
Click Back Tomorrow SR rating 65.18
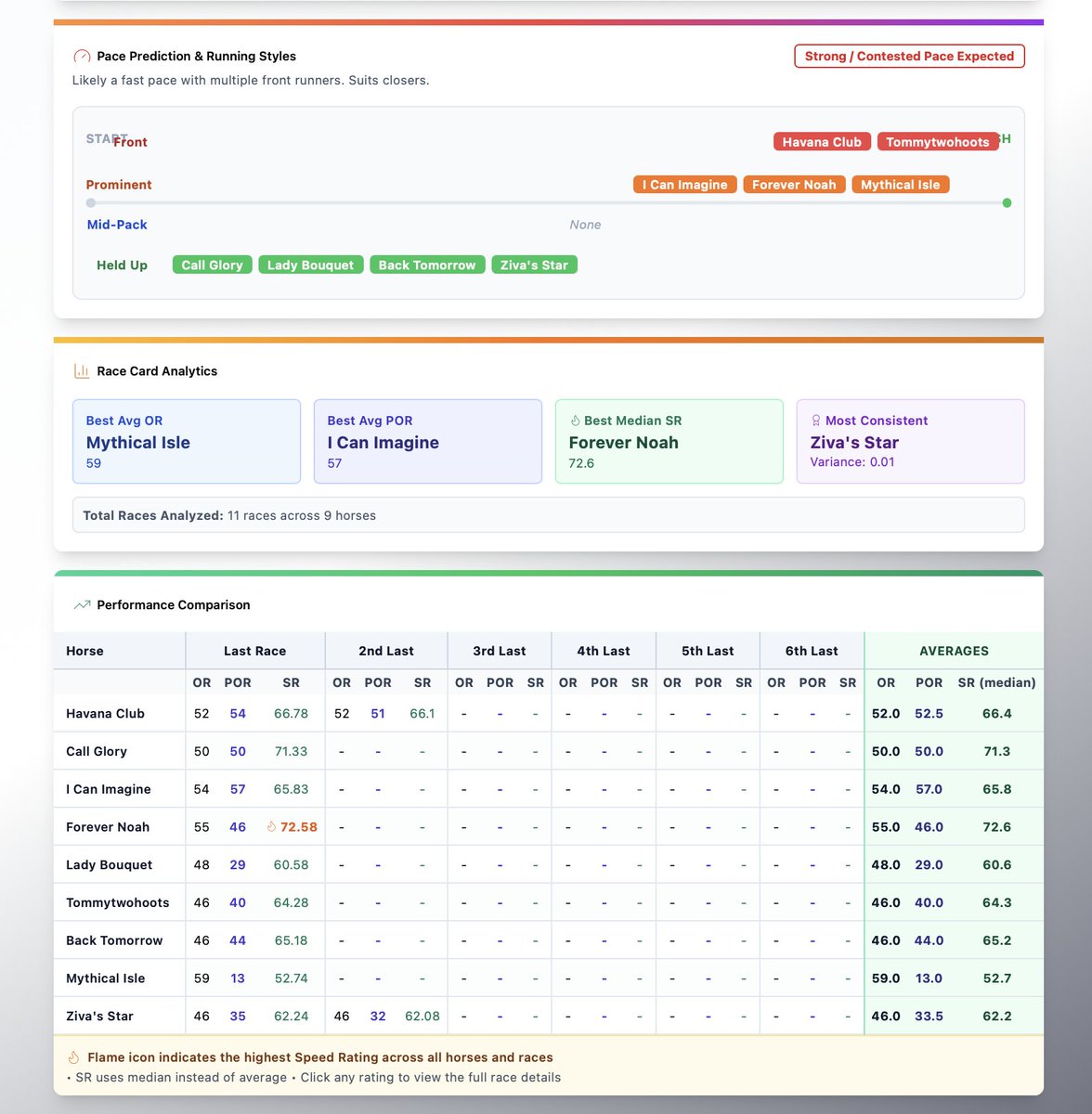click(x=291, y=940)
